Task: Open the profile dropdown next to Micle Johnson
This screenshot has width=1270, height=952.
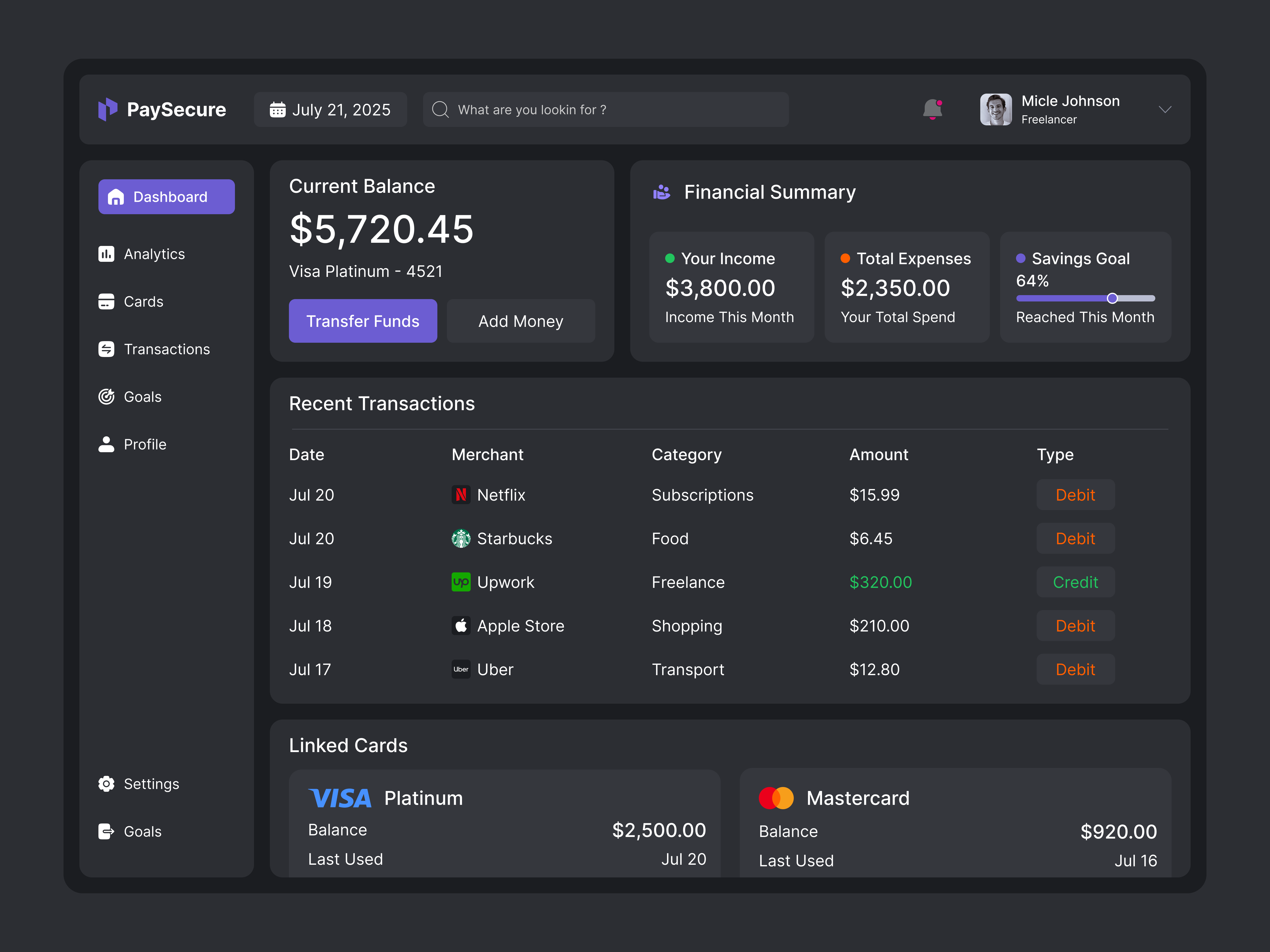Action: (x=1165, y=109)
